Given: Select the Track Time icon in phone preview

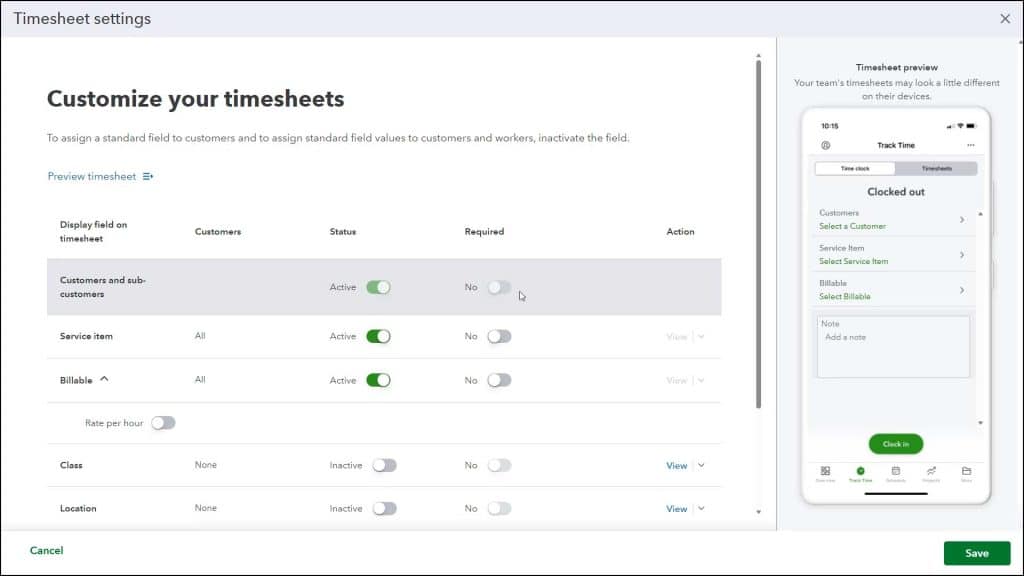Looking at the screenshot, I should 861,471.
